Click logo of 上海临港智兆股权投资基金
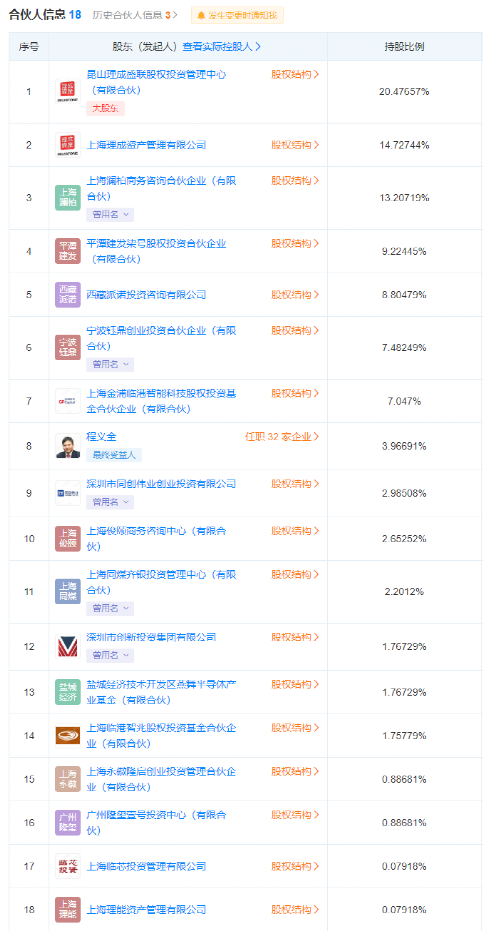The image size is (483, 931). coord(68,735)
